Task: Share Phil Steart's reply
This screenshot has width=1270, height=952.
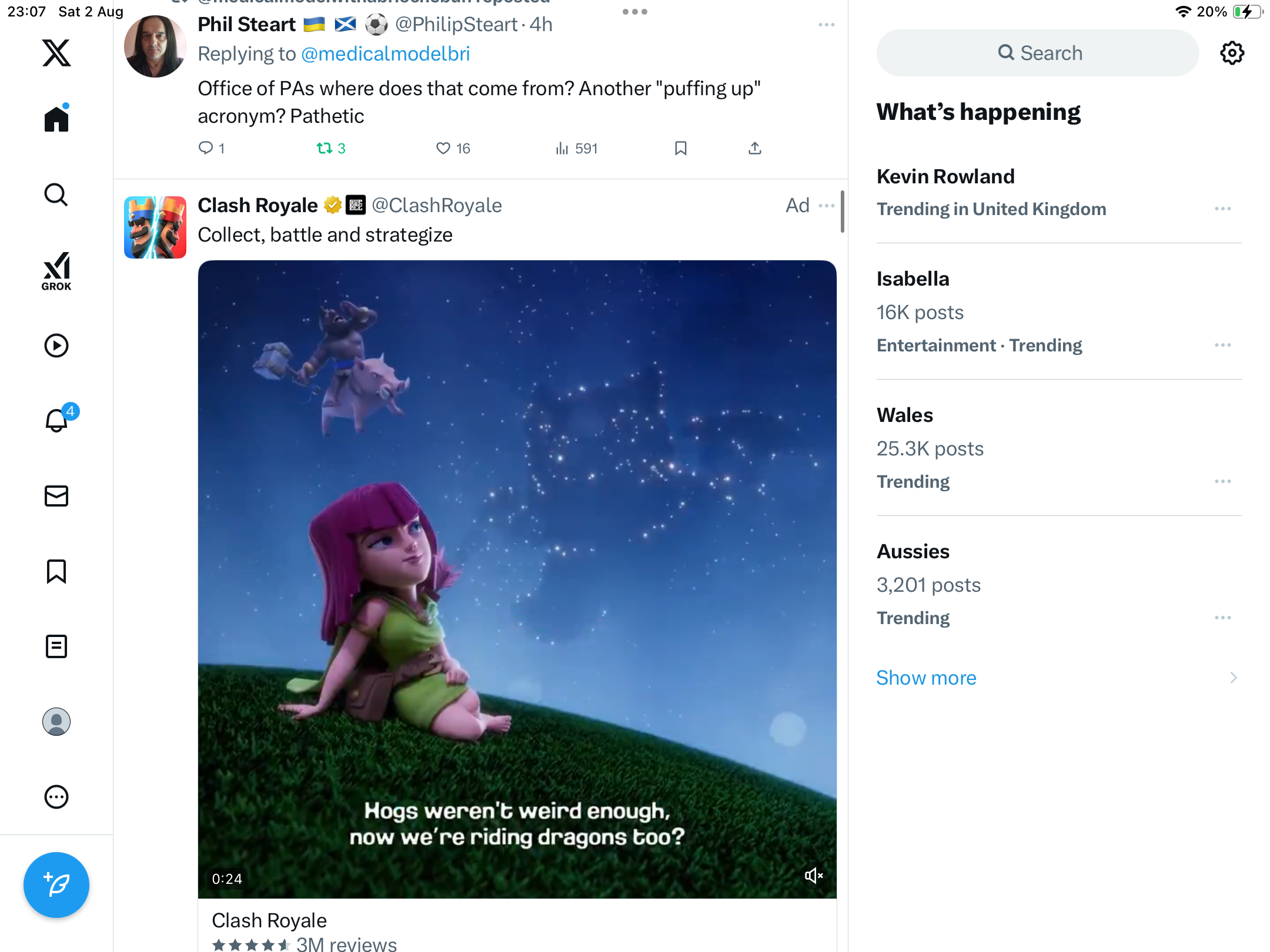Action: click(x=755, y=148)
